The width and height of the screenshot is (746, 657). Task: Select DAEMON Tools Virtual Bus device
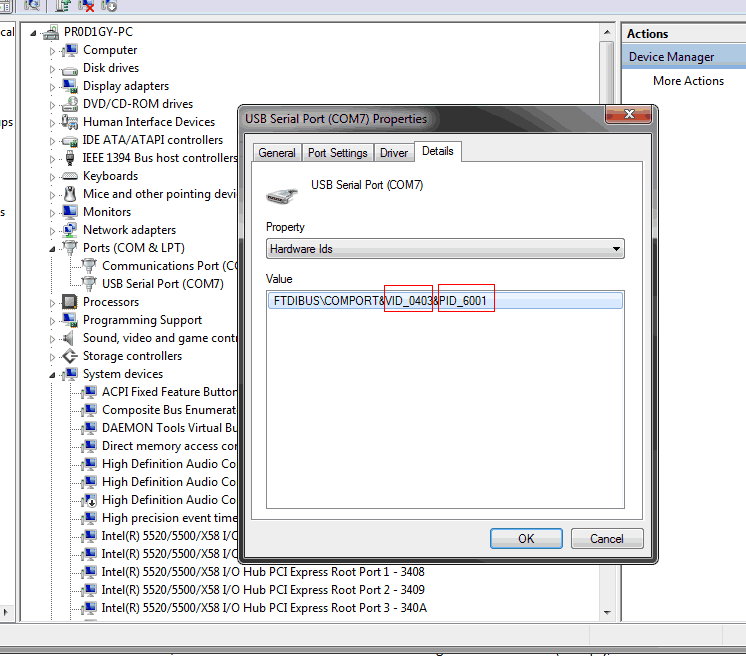168,428
